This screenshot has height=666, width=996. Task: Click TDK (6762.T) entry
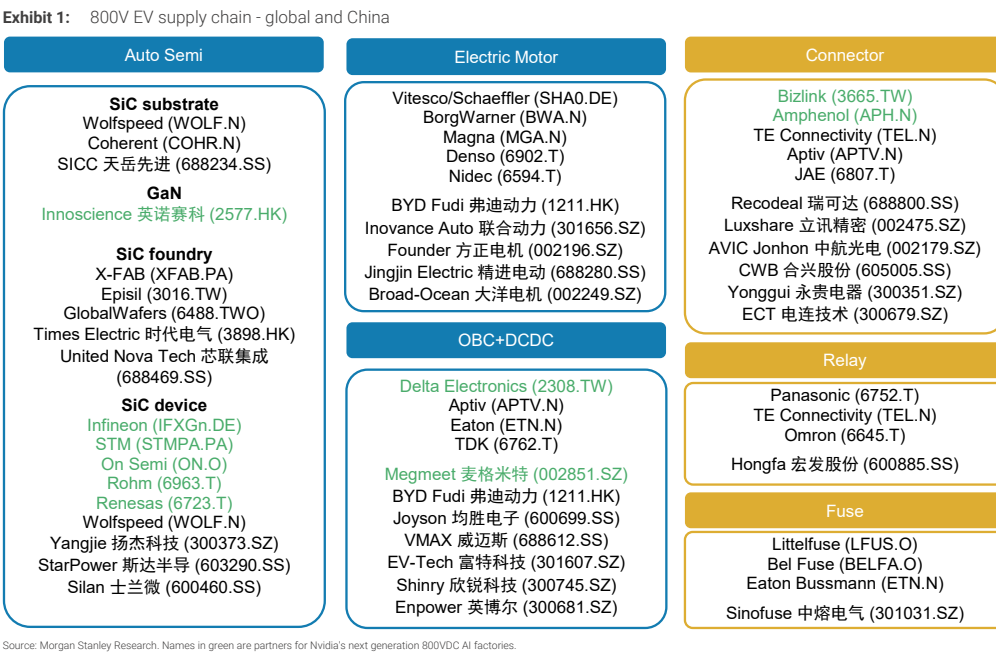click(x=506, y=444)
